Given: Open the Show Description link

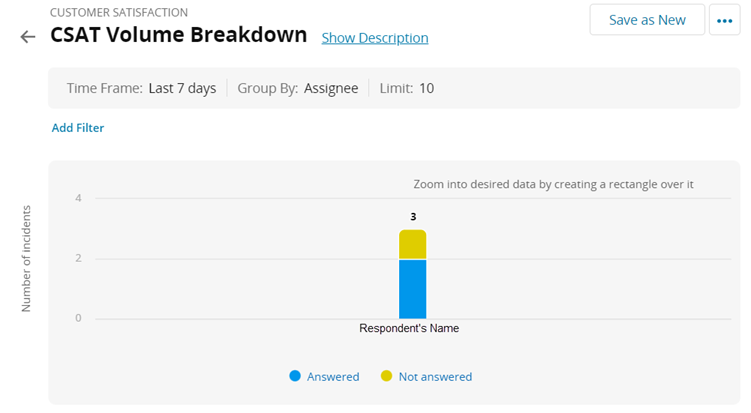Looking at the screenshot, I should pyautogui.click(x=374, y=38).
